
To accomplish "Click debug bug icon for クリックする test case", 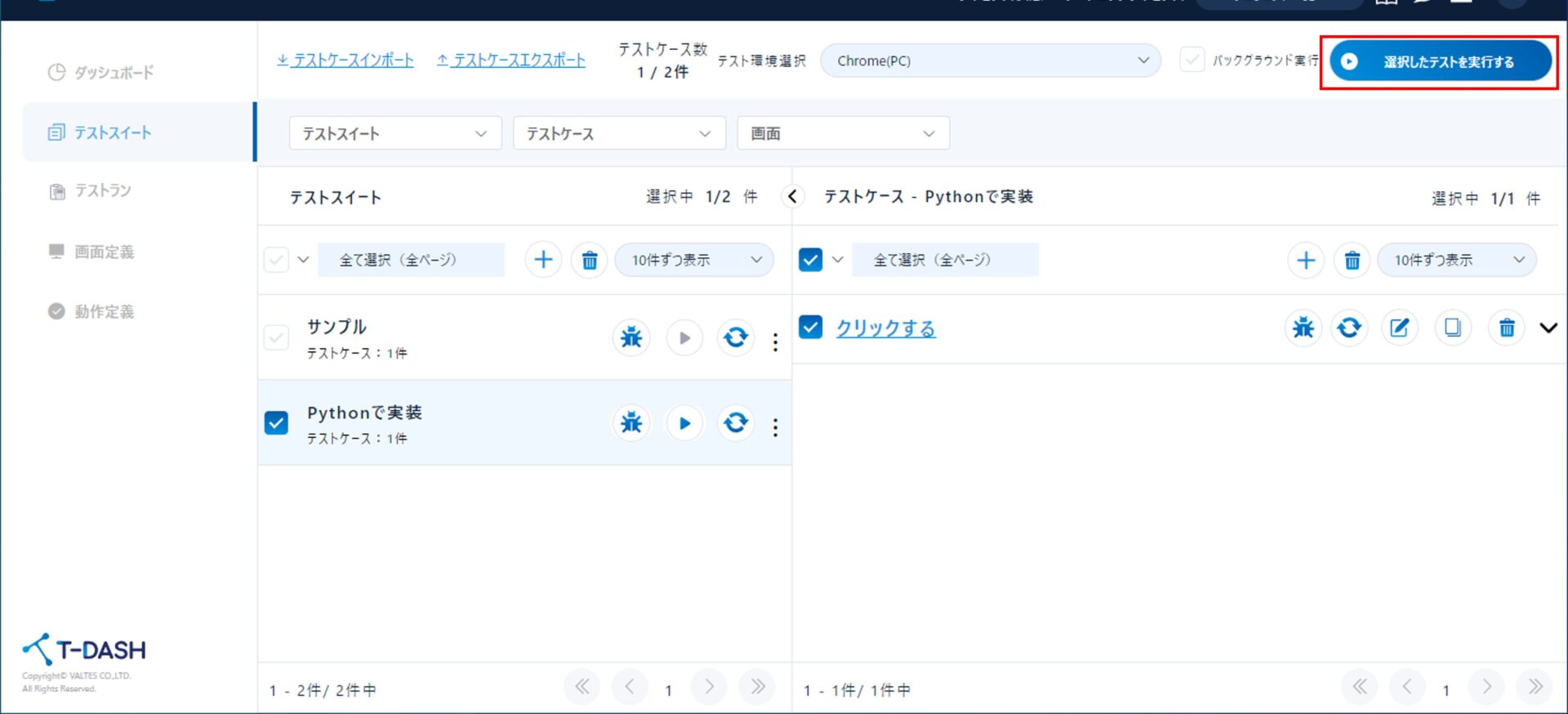I will [x=1303, y=328].
